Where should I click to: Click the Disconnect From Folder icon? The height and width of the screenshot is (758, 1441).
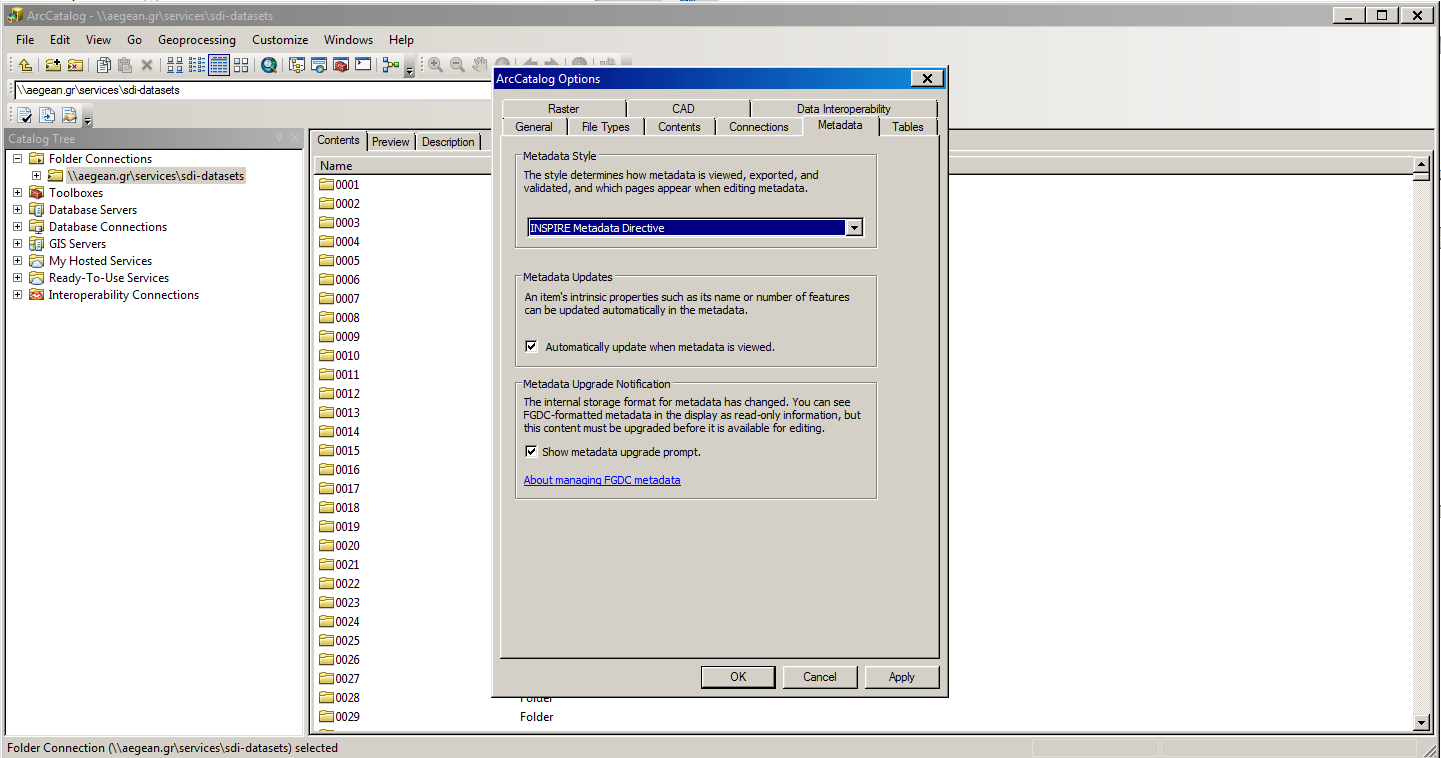coord(75,65)
